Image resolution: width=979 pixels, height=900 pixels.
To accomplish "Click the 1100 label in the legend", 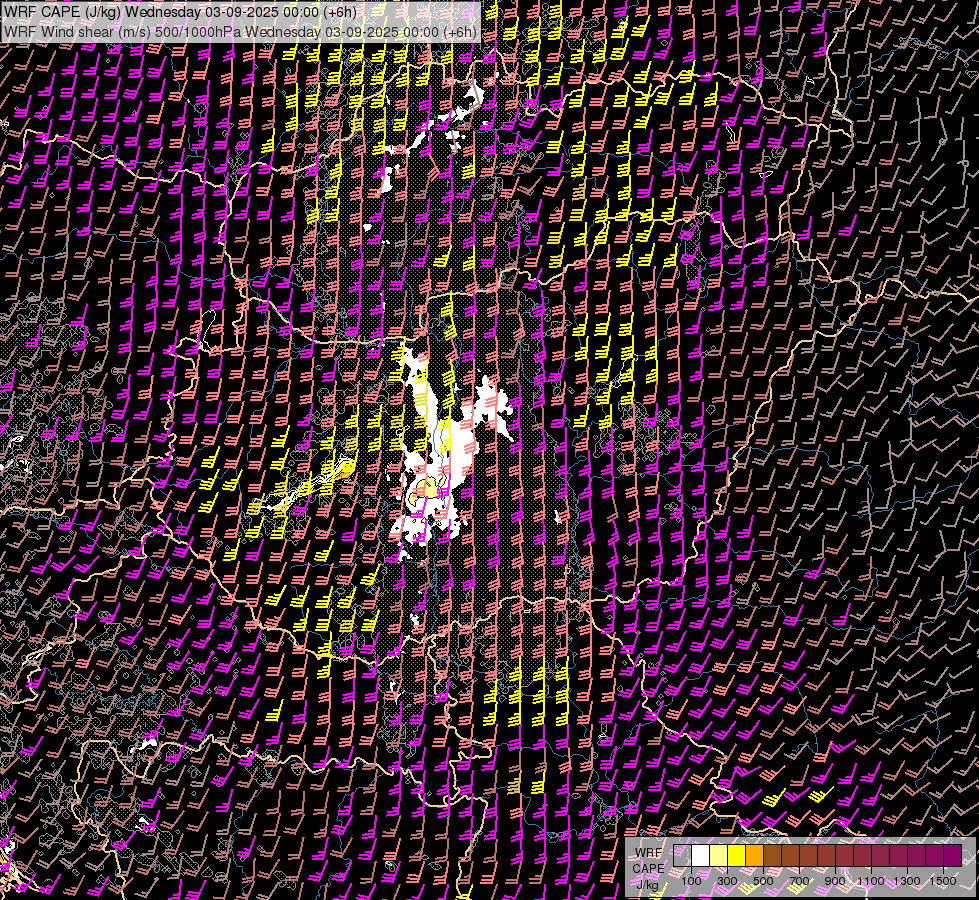I will [x=871, y=881].
